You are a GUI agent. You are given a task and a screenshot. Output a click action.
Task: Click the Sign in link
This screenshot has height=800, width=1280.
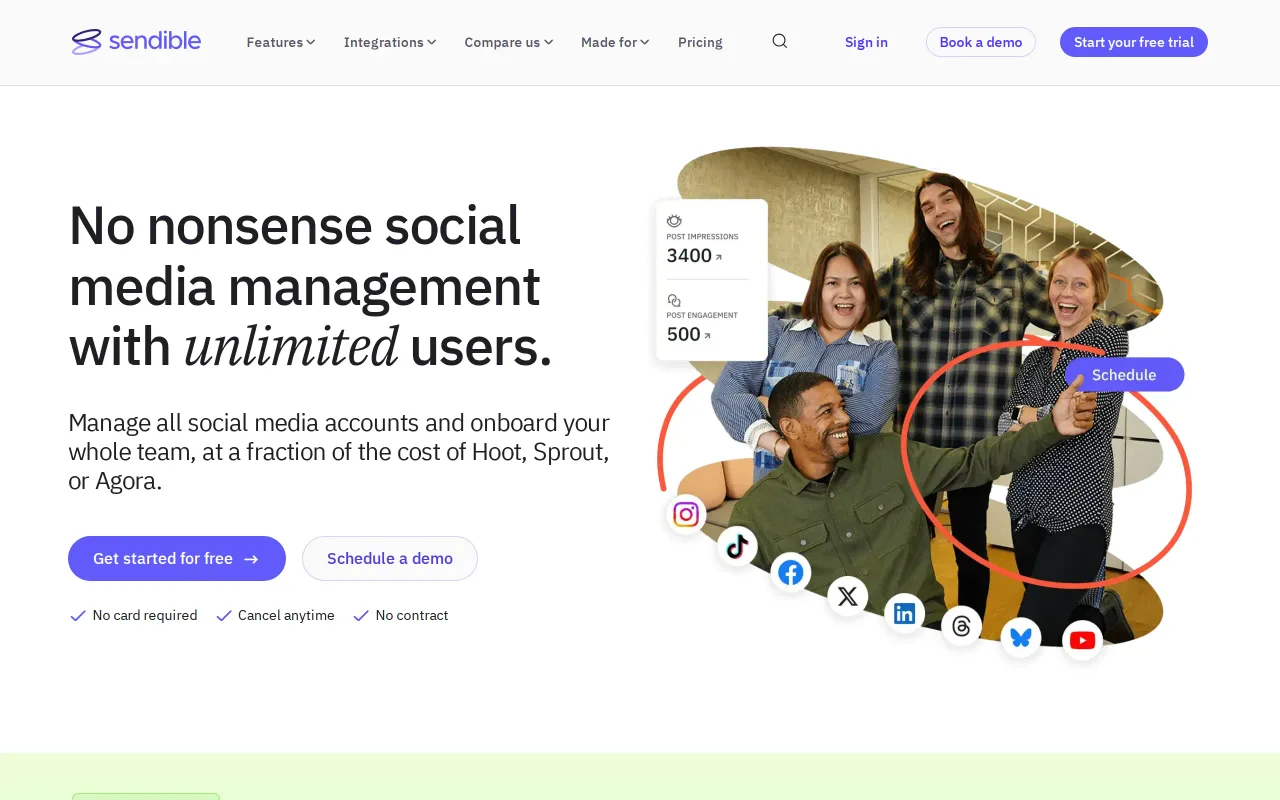(x=866, y=42)
